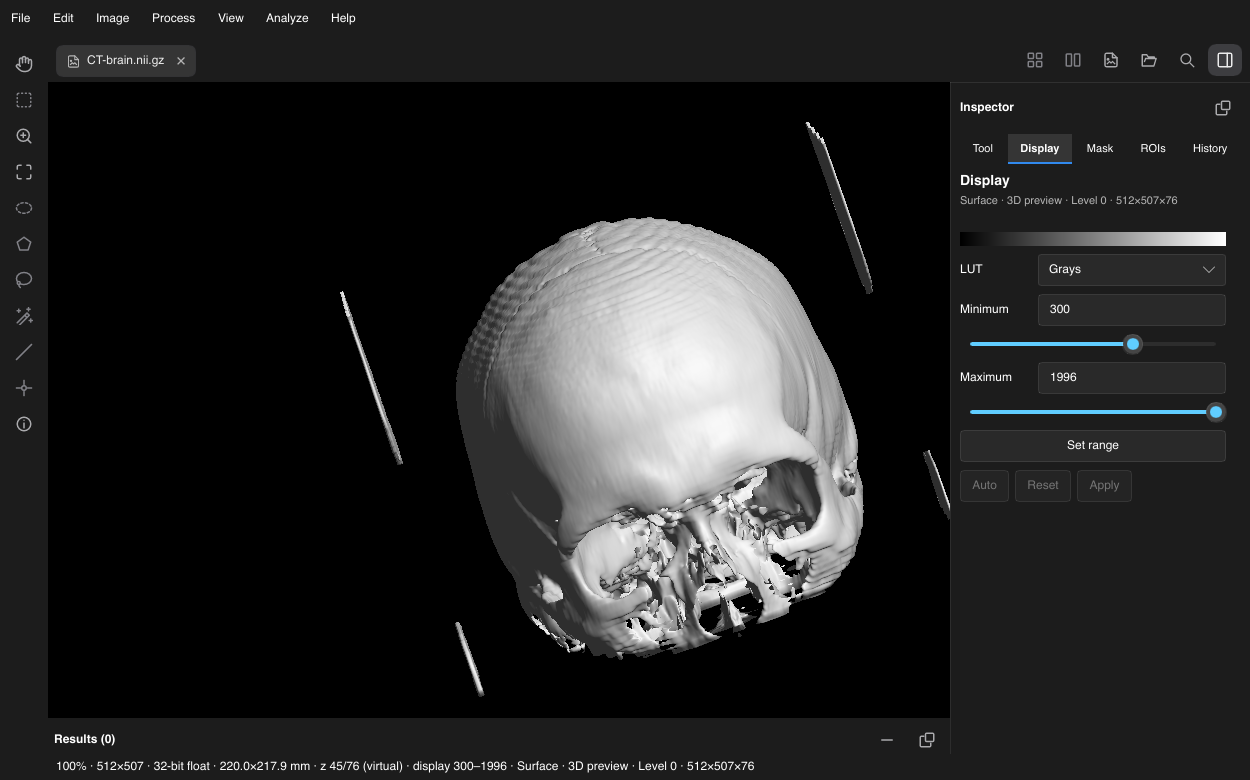The height and width of the screenshot is (780, 1250).
Task: Click the Minimum slider handle
Action: [x=1133, y=344]
